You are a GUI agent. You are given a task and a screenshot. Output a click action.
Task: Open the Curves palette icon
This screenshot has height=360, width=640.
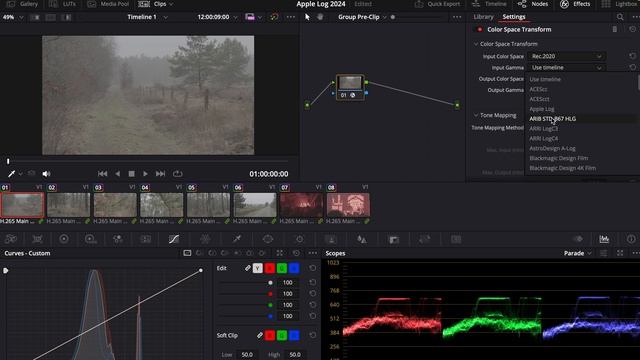pos(174,239)
